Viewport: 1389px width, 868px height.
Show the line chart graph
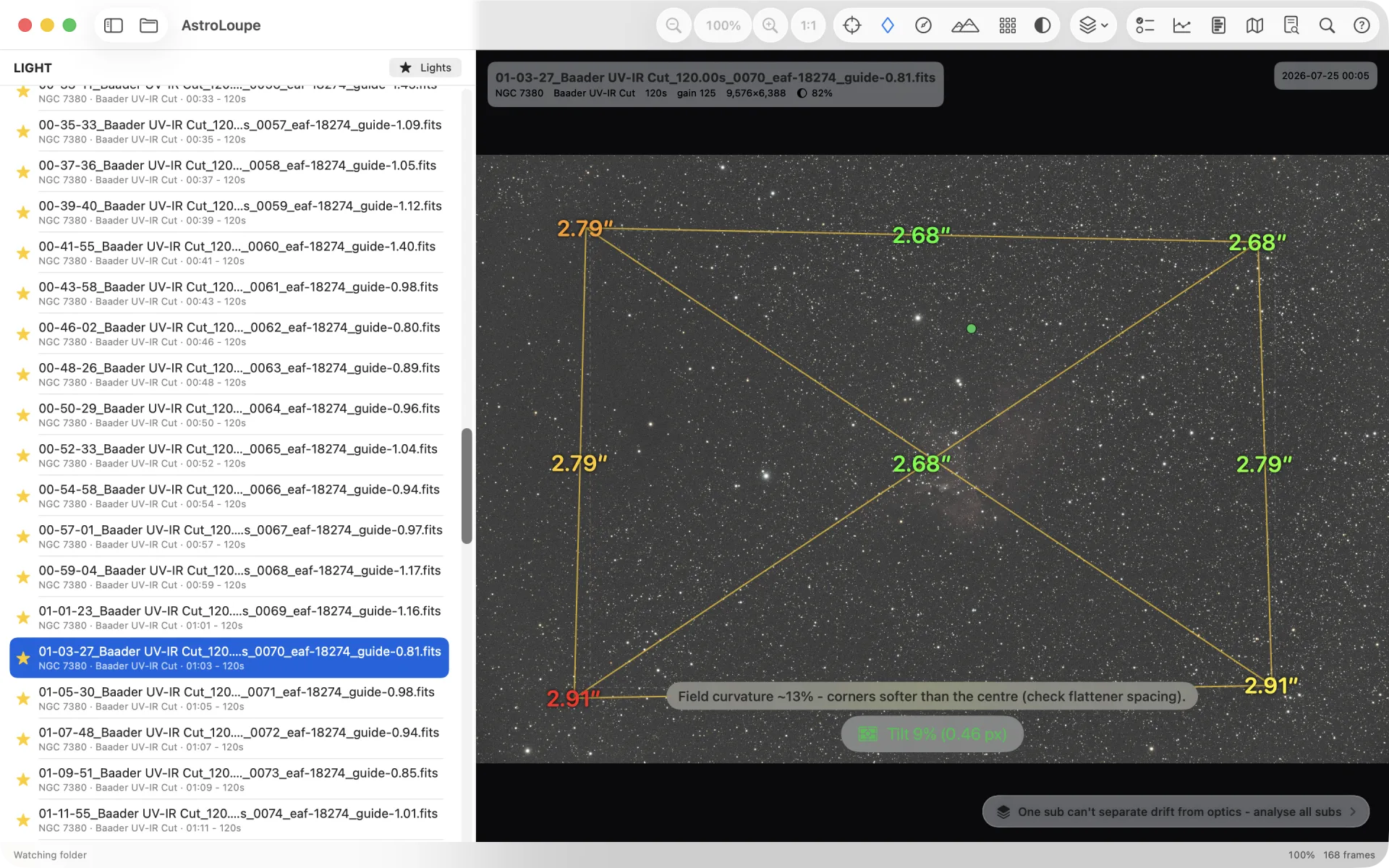pyautogui.click(x=1182, y=25)
